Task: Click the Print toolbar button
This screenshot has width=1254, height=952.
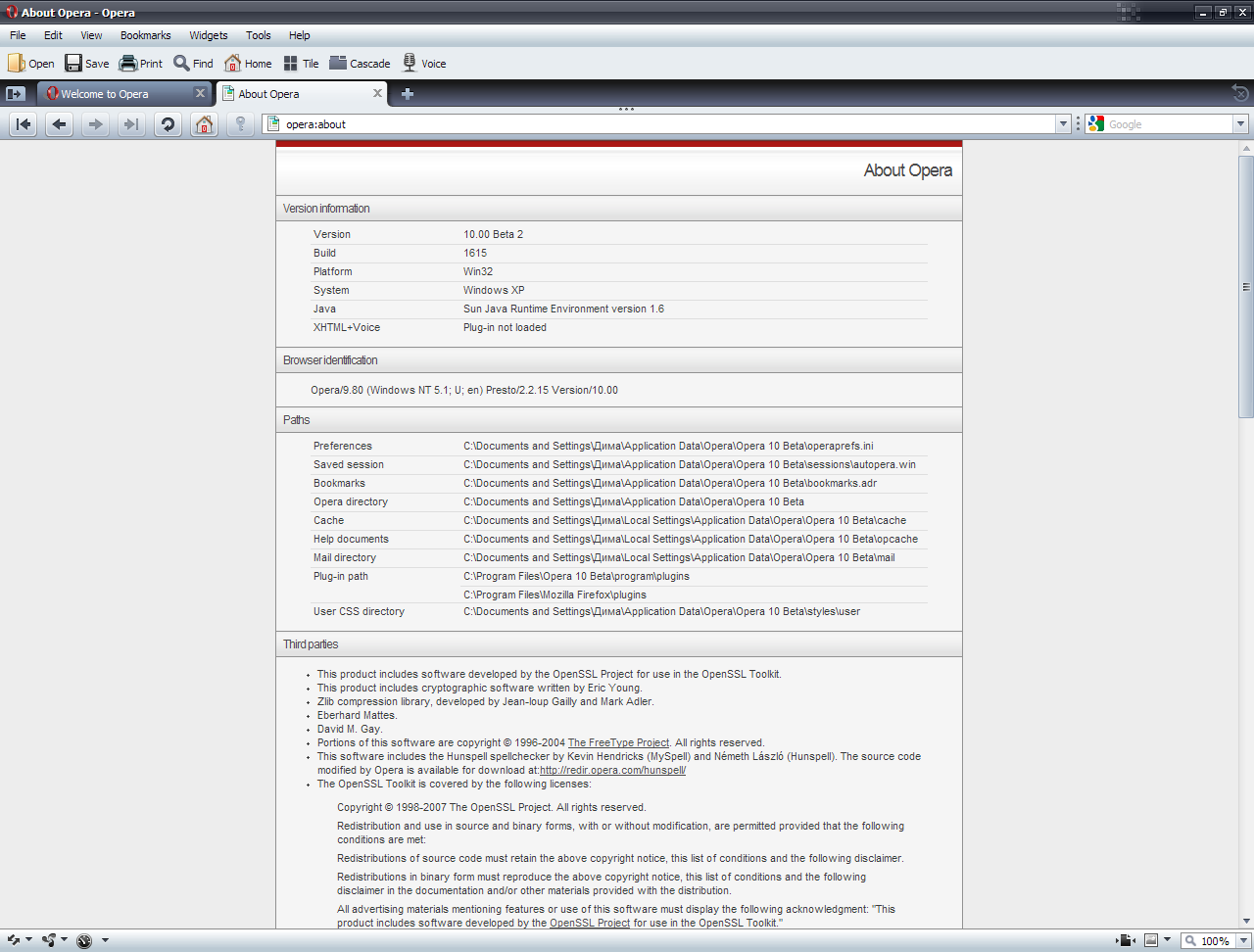Action: click(141, 64)
